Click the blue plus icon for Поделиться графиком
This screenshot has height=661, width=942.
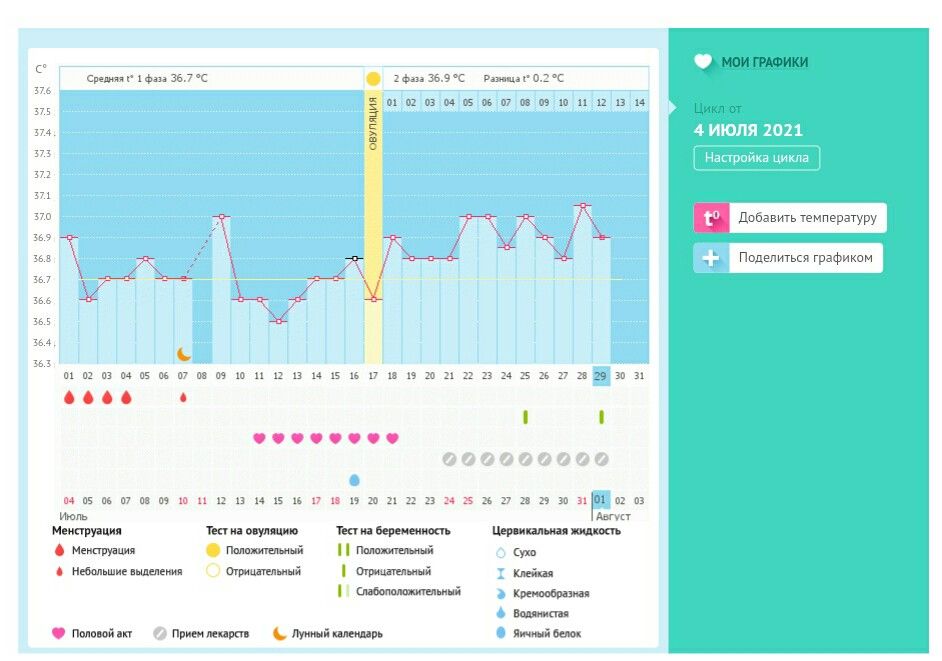pos(711,258)
